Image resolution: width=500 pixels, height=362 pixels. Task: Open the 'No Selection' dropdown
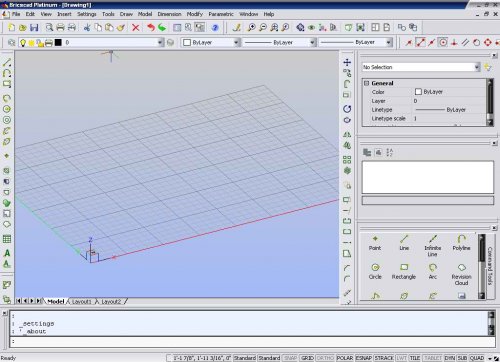pyautogui.click(x=477, y=67)
